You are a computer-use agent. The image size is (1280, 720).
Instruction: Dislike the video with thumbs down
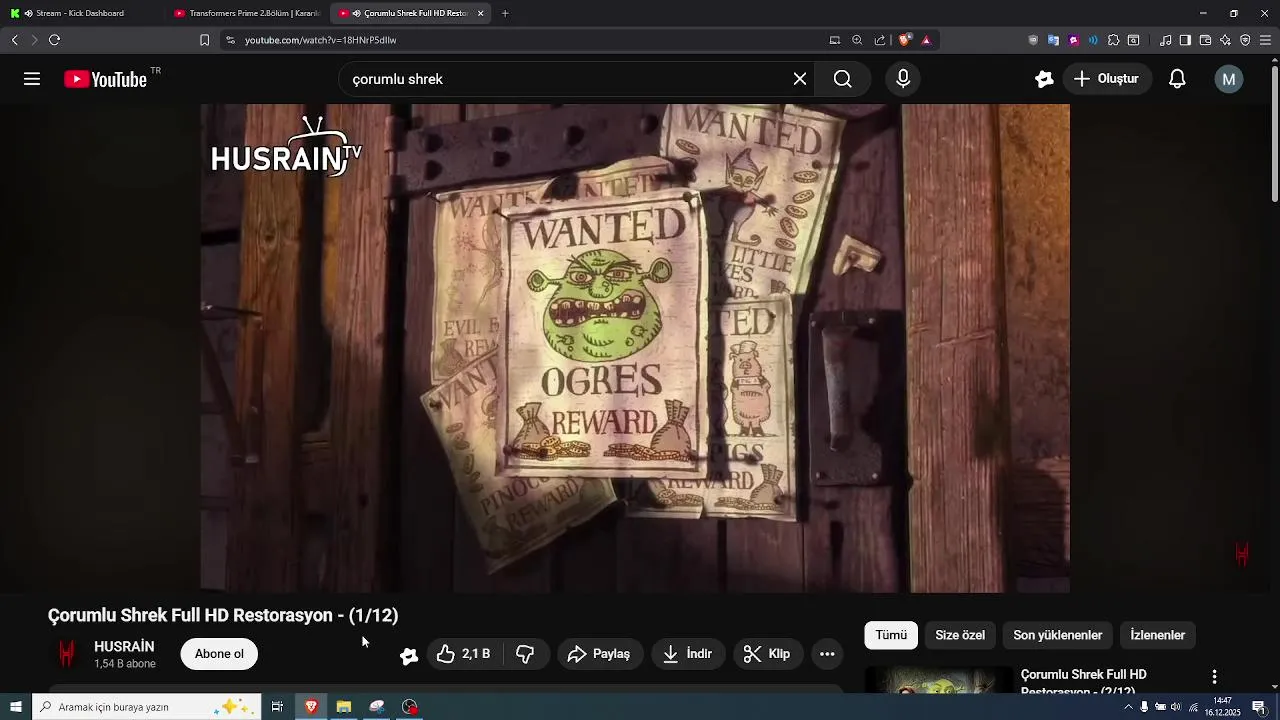(x=525, y=654)
